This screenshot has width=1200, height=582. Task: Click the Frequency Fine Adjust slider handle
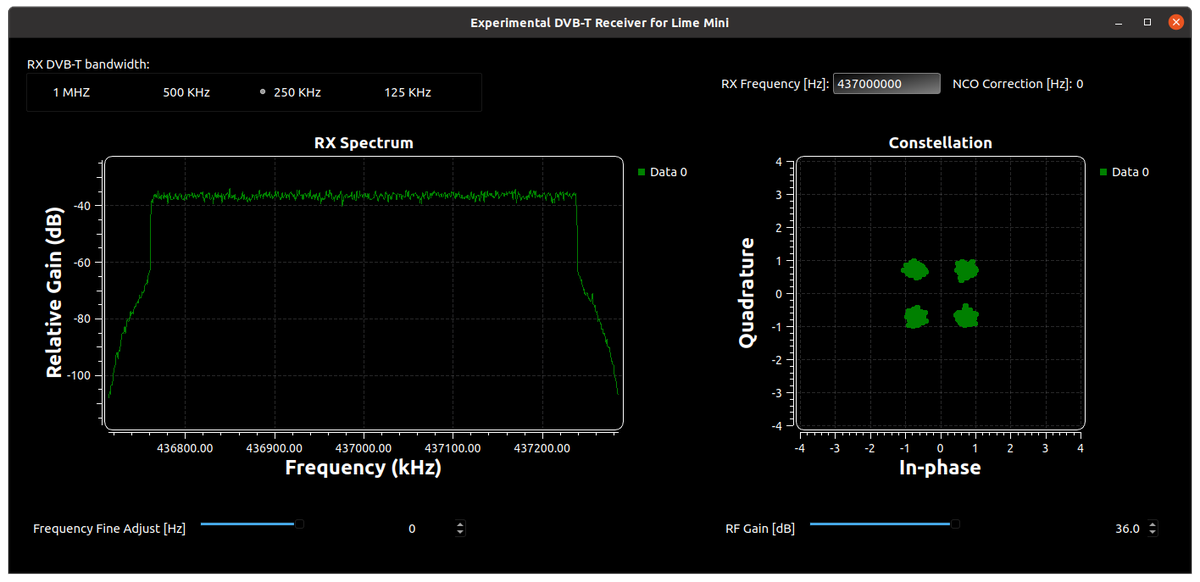(x=298, y=523)
